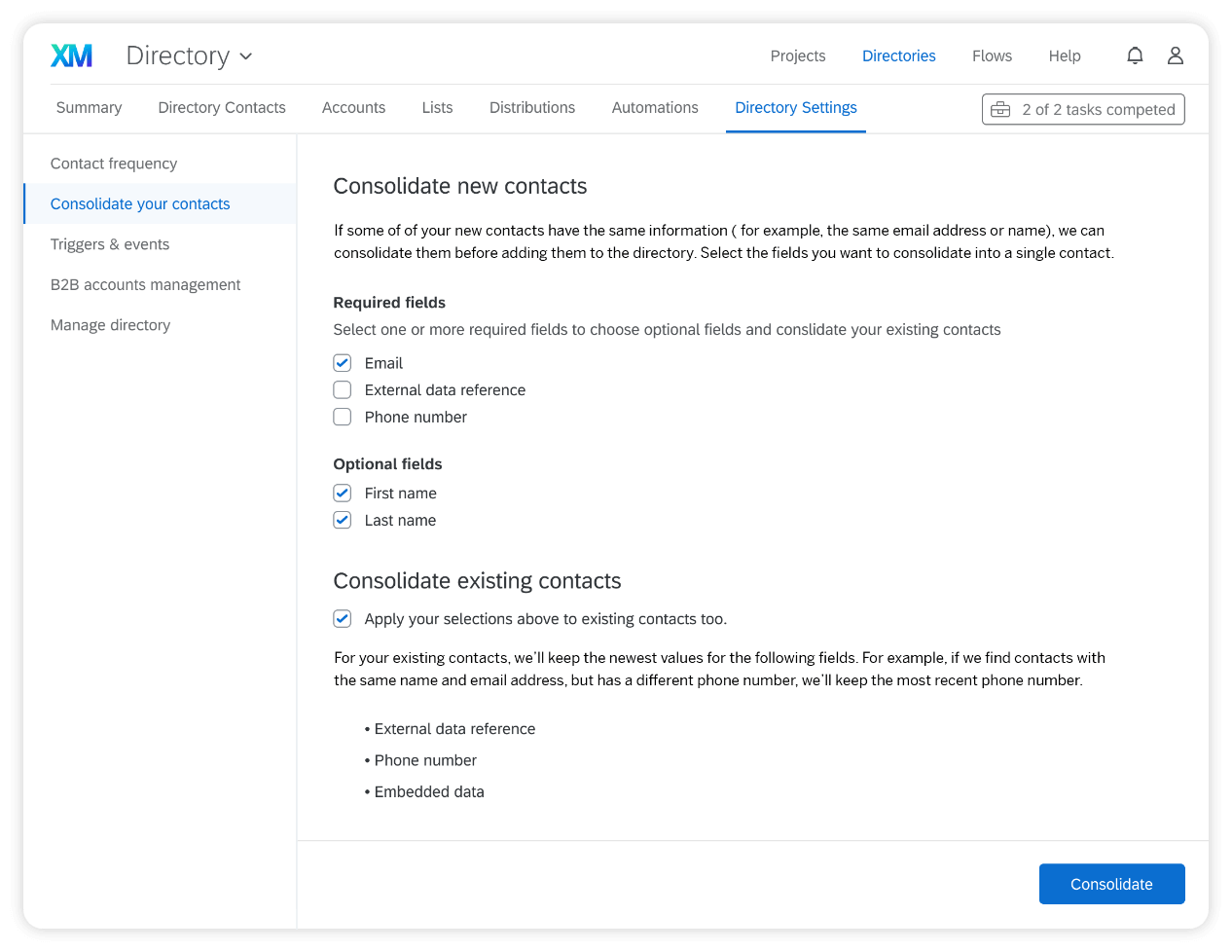Viewport: 1232px width, 952px height.
Task: Open the Automations tab
Action: point(655,108)
